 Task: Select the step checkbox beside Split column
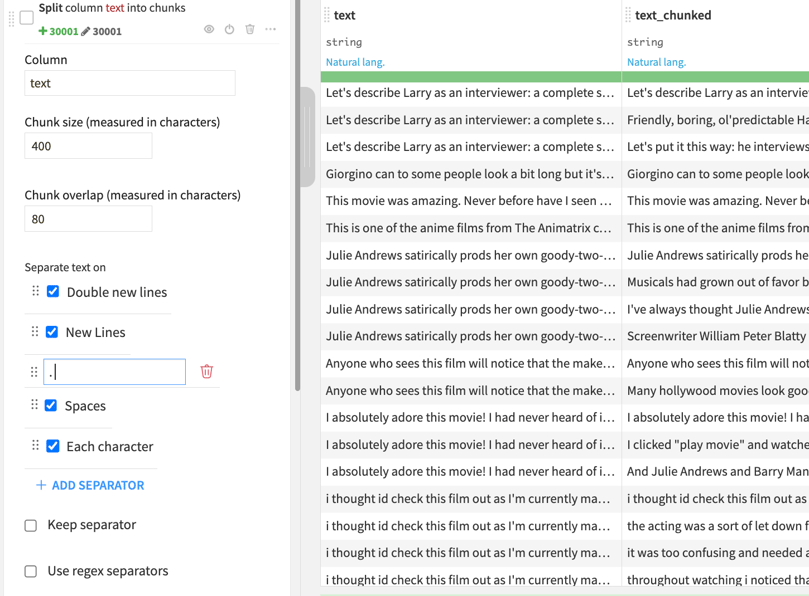(27, 17)
